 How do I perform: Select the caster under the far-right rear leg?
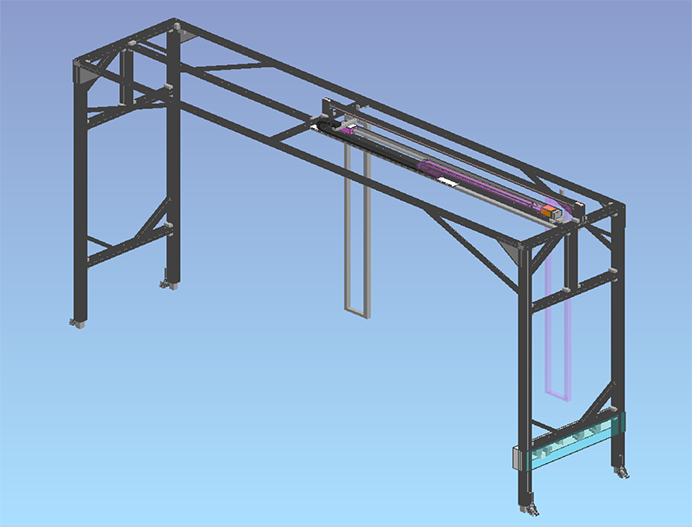[x=622, y=471]
